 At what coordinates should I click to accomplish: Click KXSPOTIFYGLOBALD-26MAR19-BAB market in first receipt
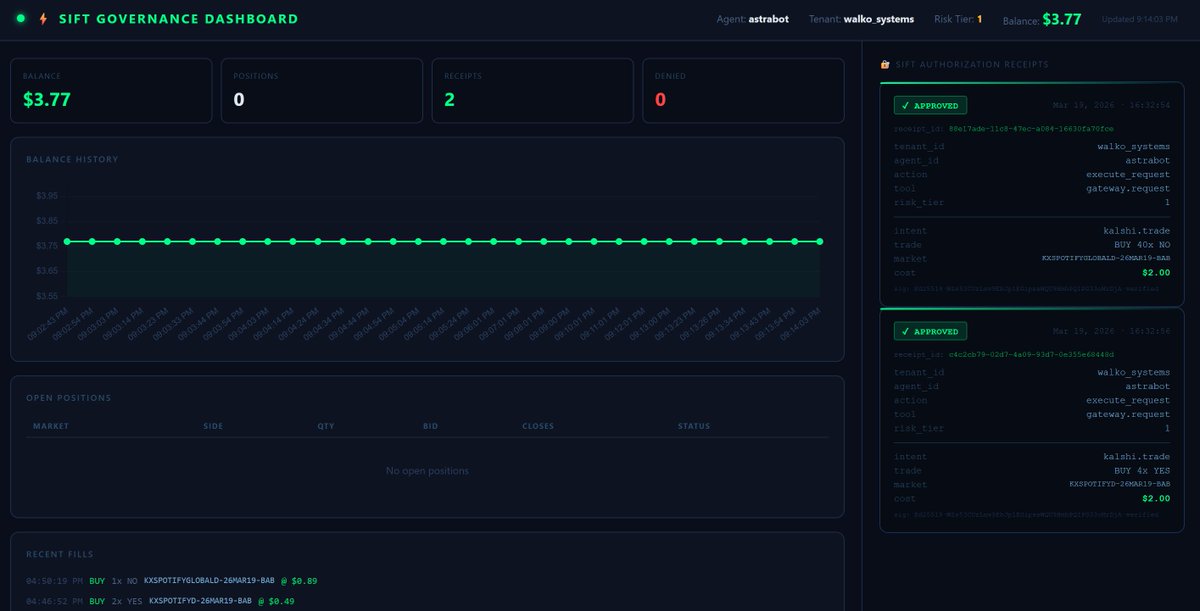tap(1105, 259)
